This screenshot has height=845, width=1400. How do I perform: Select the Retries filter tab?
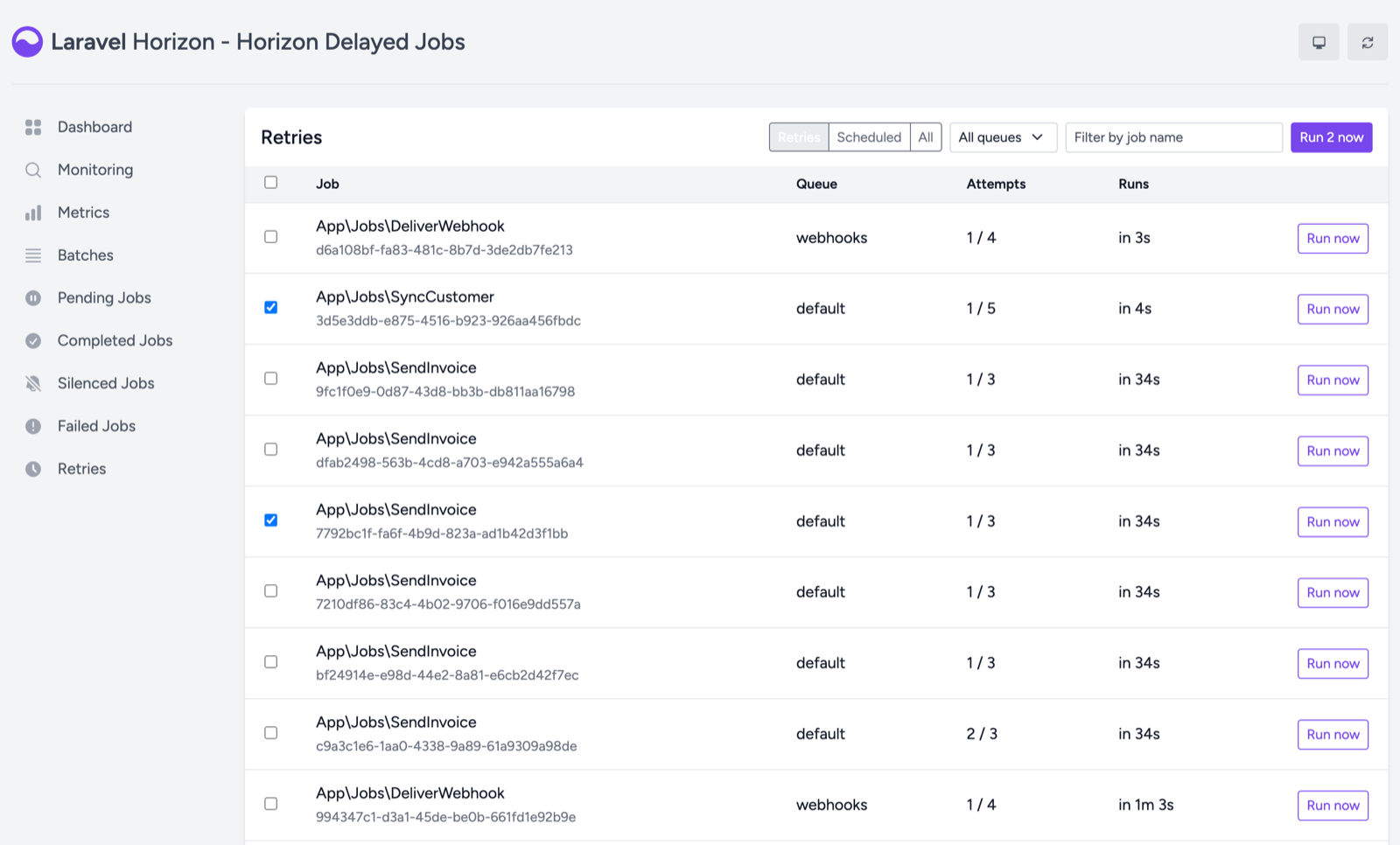(x=799, y=137)
